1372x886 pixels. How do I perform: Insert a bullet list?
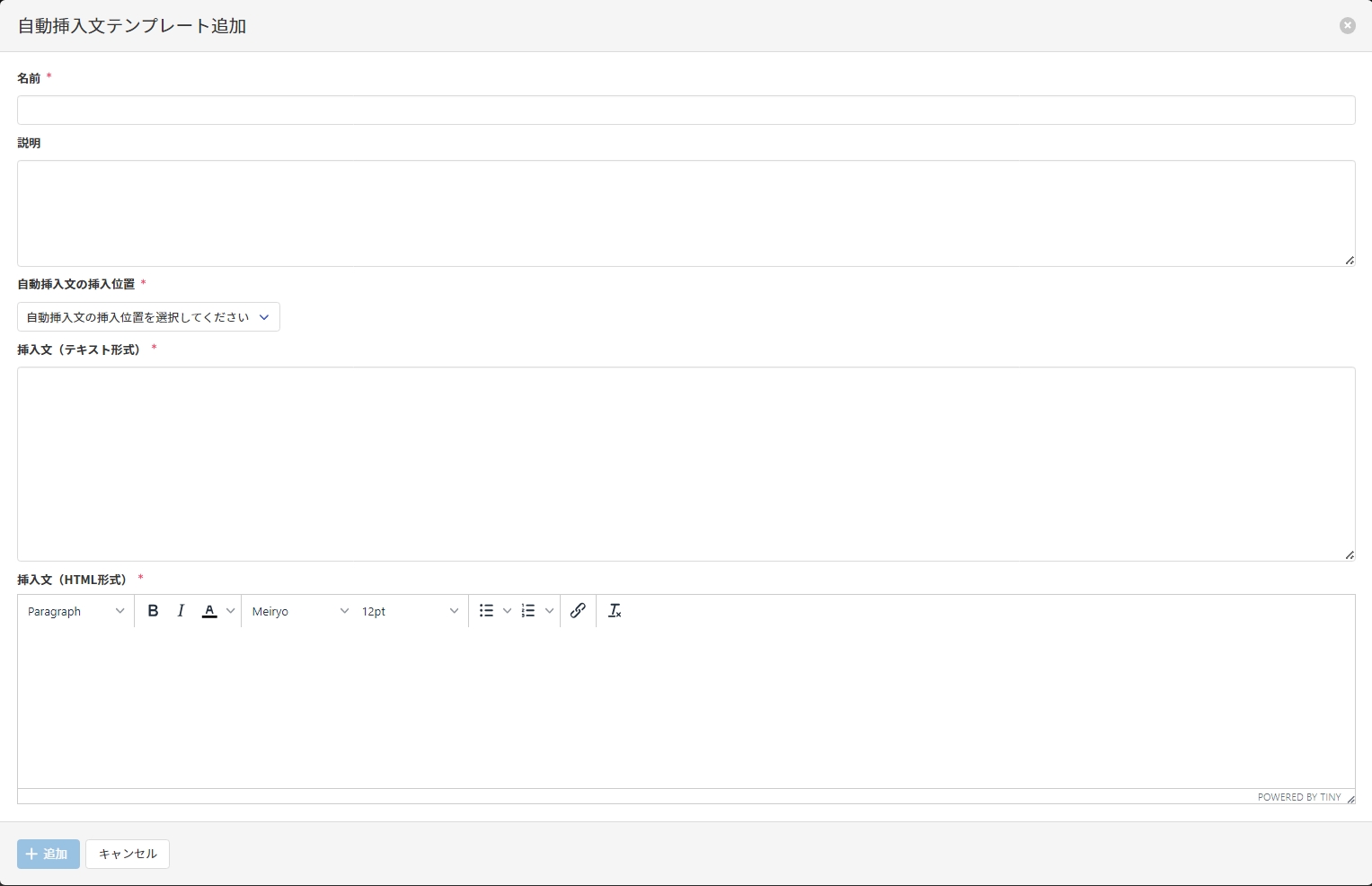(486, 611)
